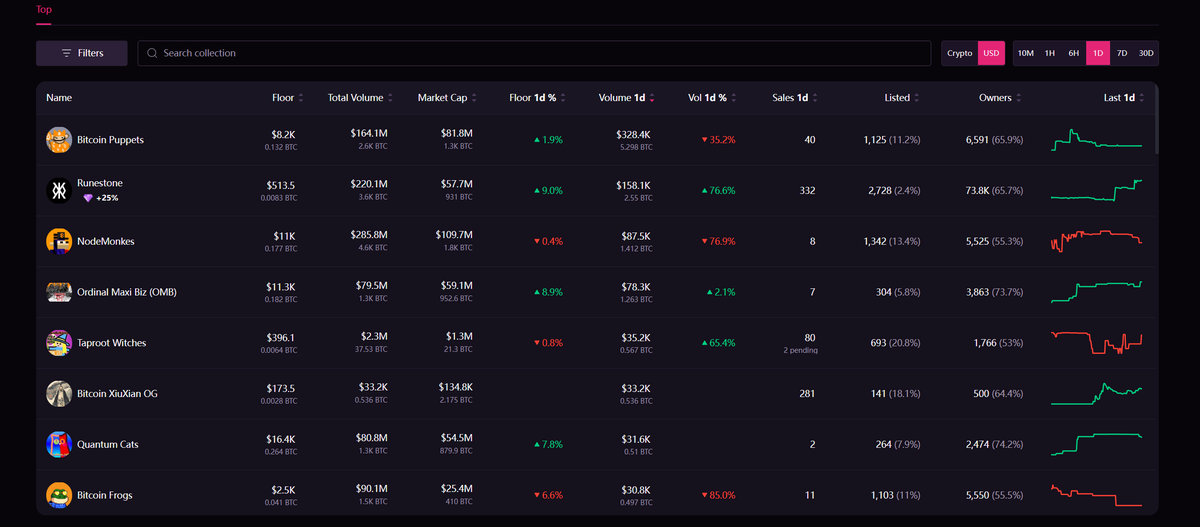The height and width of the screenshot is (527, 1200).
Task: Click the magnifier icon in search box
Action: [153, 53]
